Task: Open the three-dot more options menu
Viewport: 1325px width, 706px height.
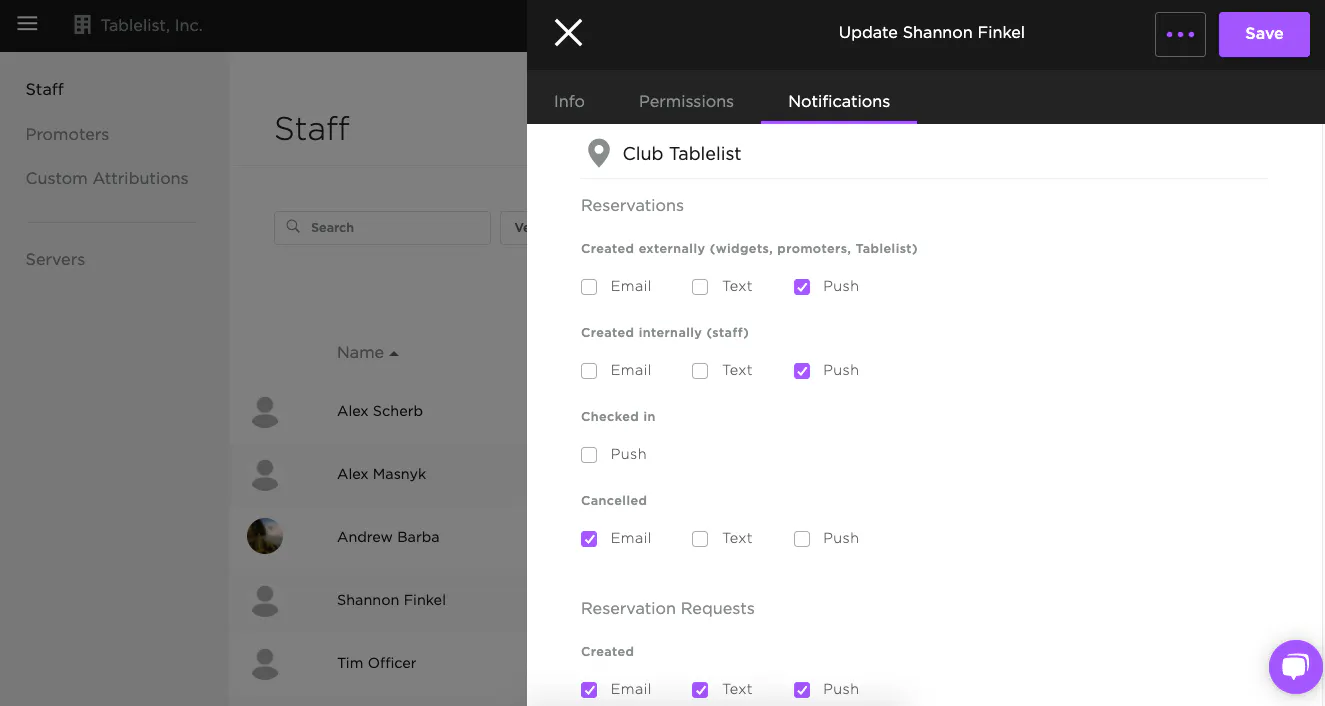Action: coord(1180,34)
